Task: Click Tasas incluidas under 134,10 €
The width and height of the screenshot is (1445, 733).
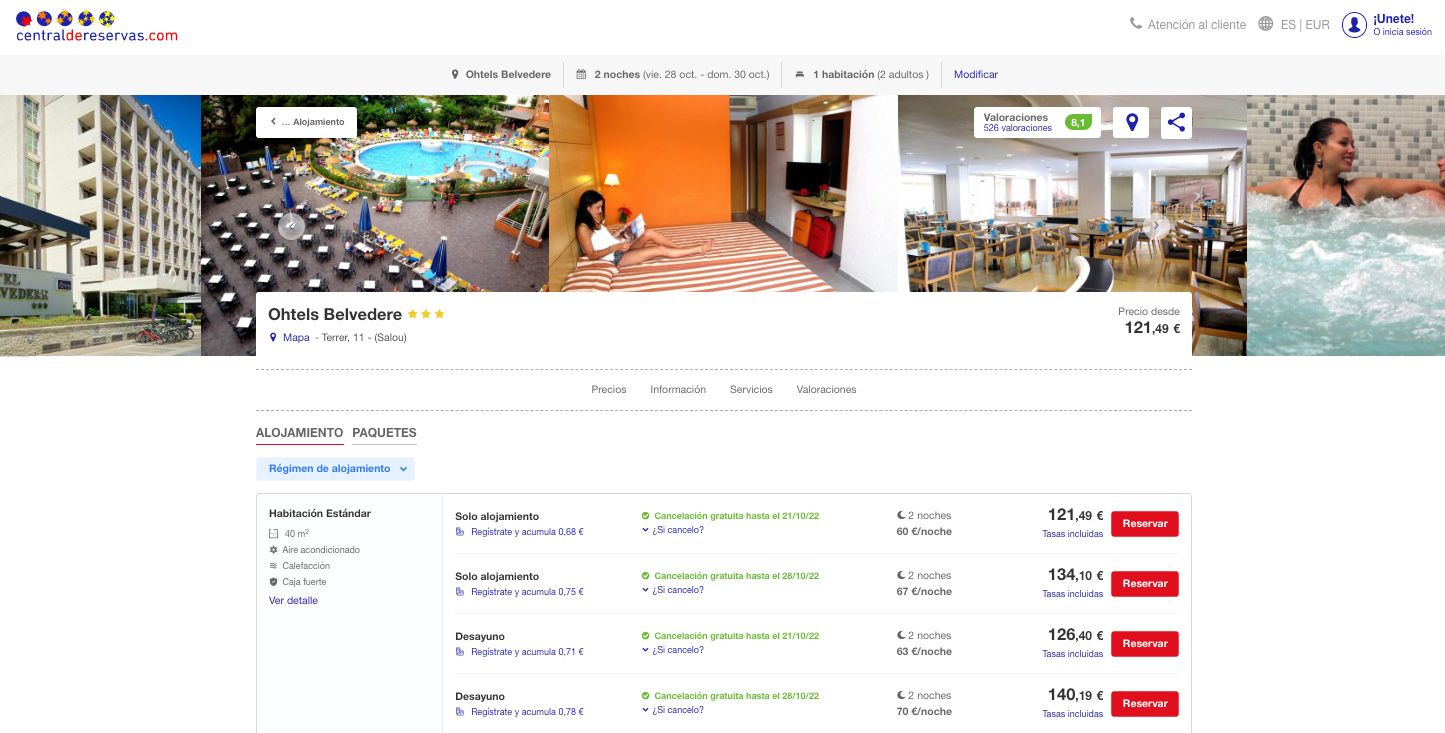Action: click(1072, 594)
